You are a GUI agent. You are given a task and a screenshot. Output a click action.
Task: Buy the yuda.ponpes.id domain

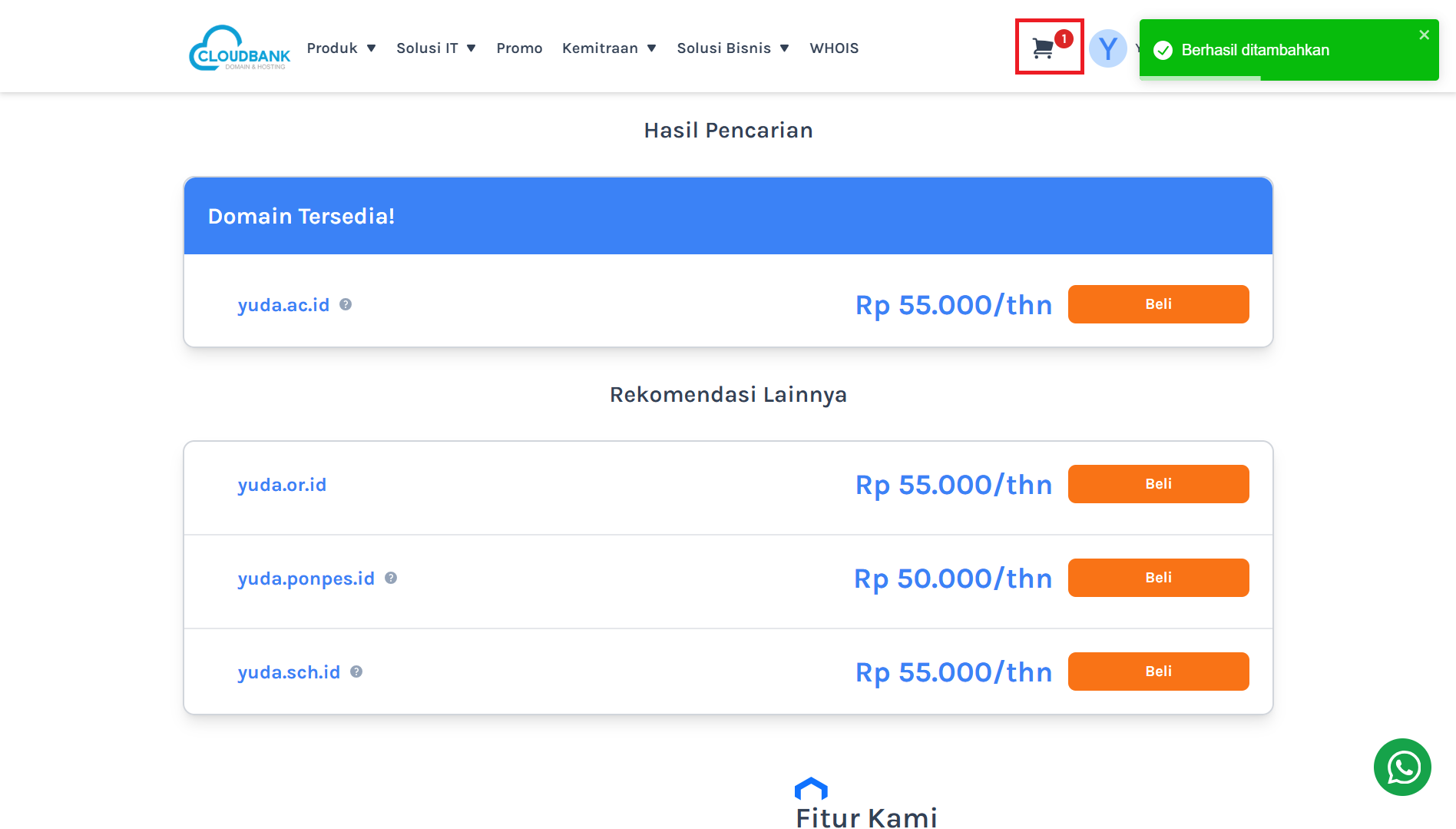1158,578
